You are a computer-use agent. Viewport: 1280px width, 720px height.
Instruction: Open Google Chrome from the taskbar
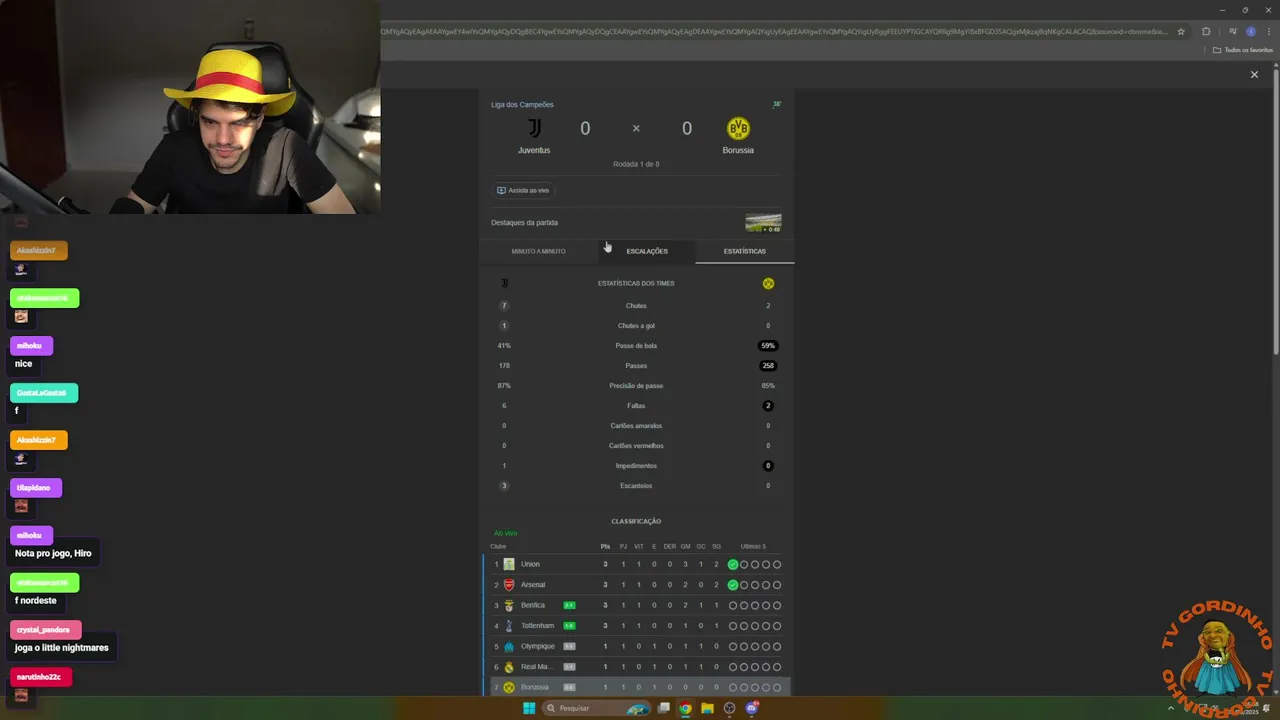pos(685,708)
